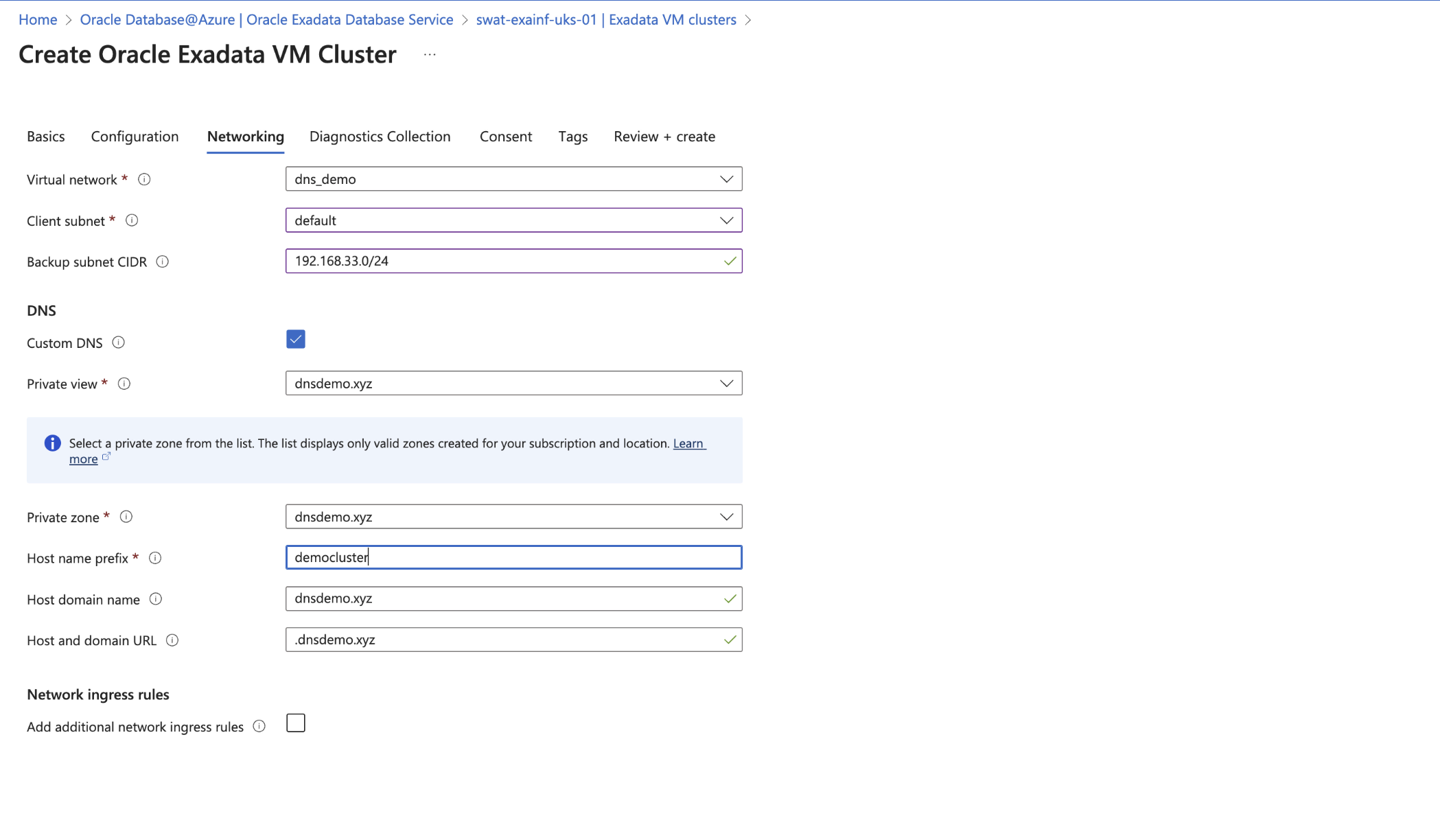Screen dimensions: 1440x840
Task: Select the Private view combo box showing dnsdemo.xyz
Action: tap(513, 383)
